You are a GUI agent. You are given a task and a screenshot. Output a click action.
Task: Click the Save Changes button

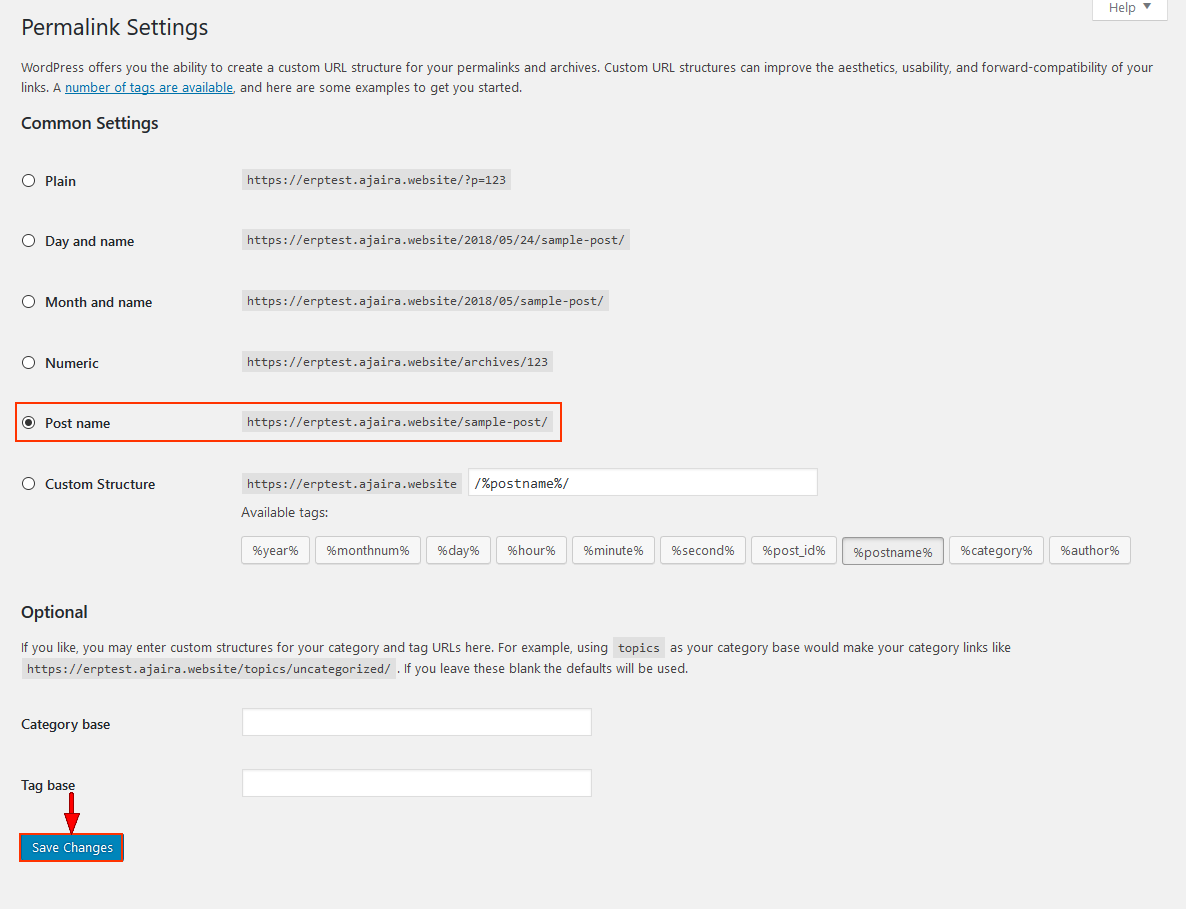(x=72, y=848)
